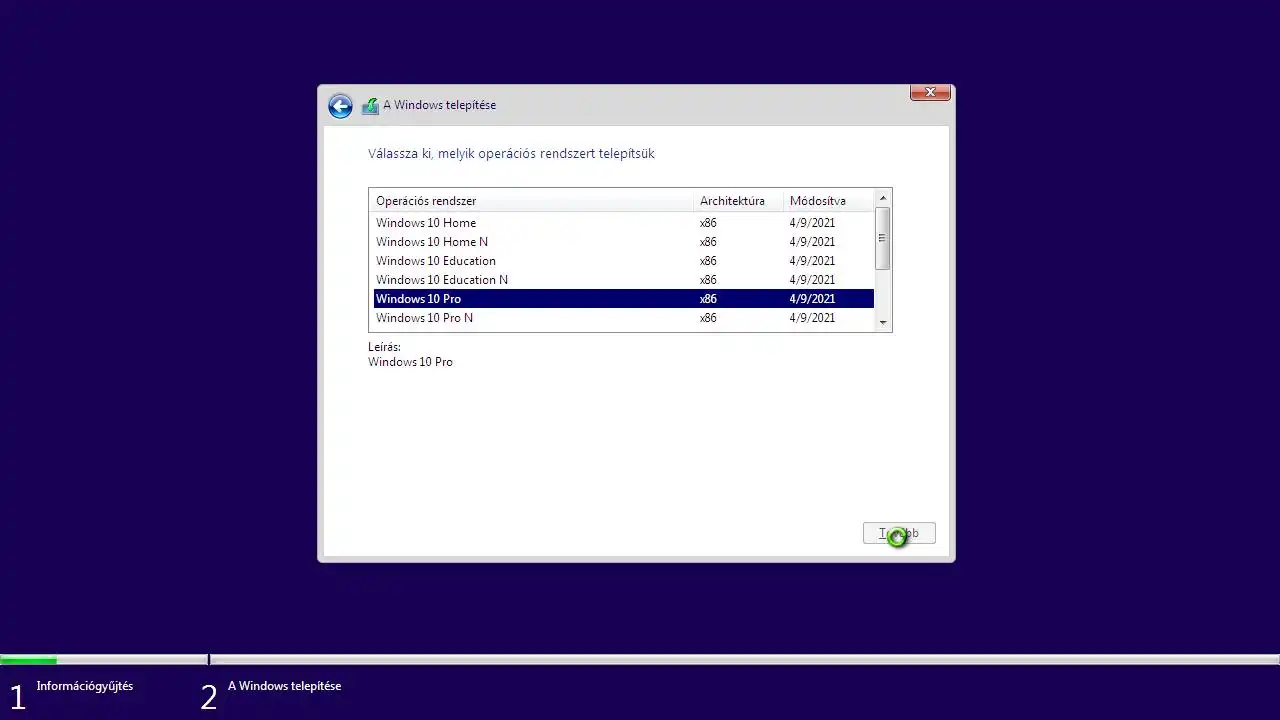Select Windows 10 Home N edition
Screen dimensions: 1280x720
pos(623,242)
